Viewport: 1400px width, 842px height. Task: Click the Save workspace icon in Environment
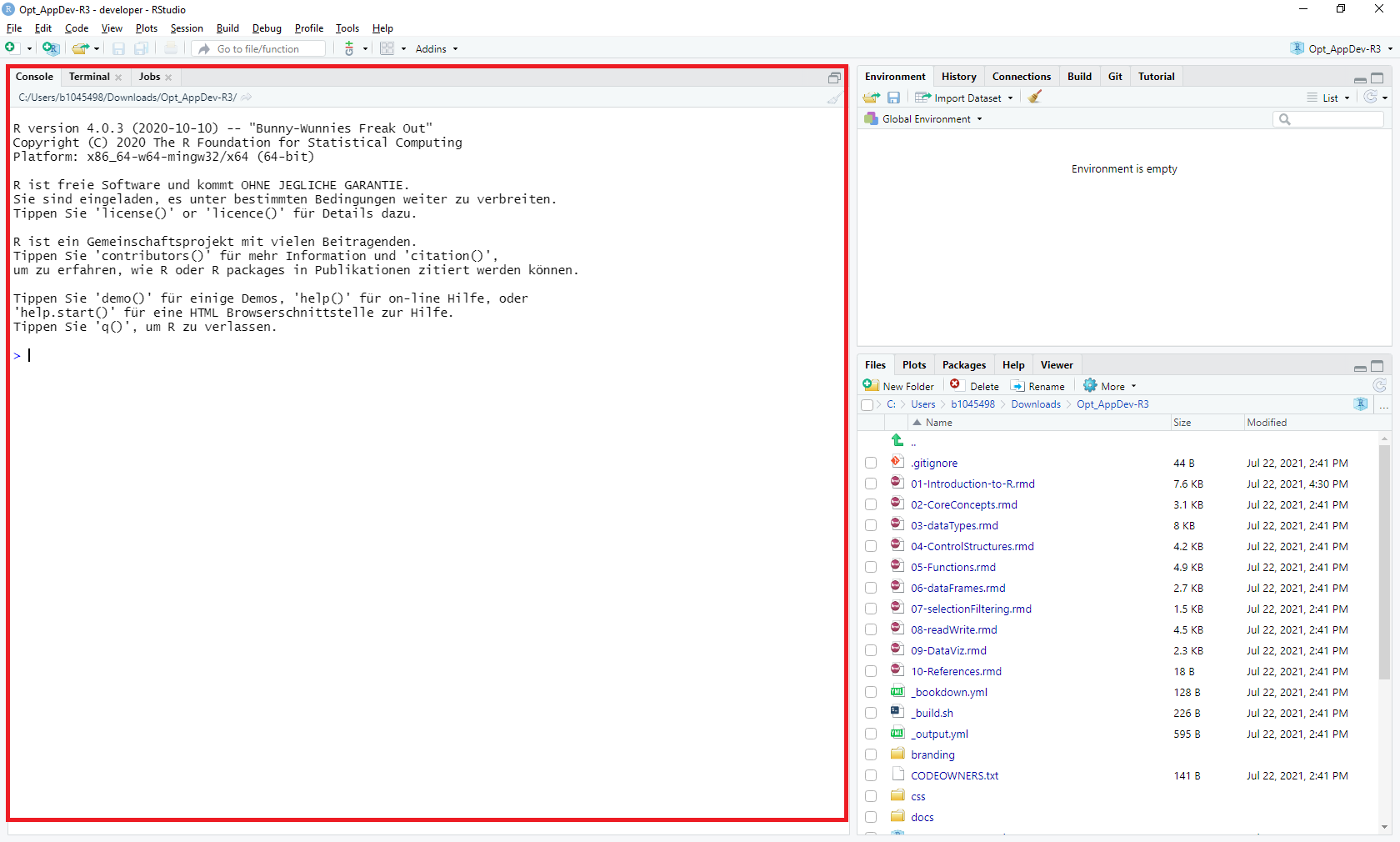pyautogui.click(x=894, y=98)
